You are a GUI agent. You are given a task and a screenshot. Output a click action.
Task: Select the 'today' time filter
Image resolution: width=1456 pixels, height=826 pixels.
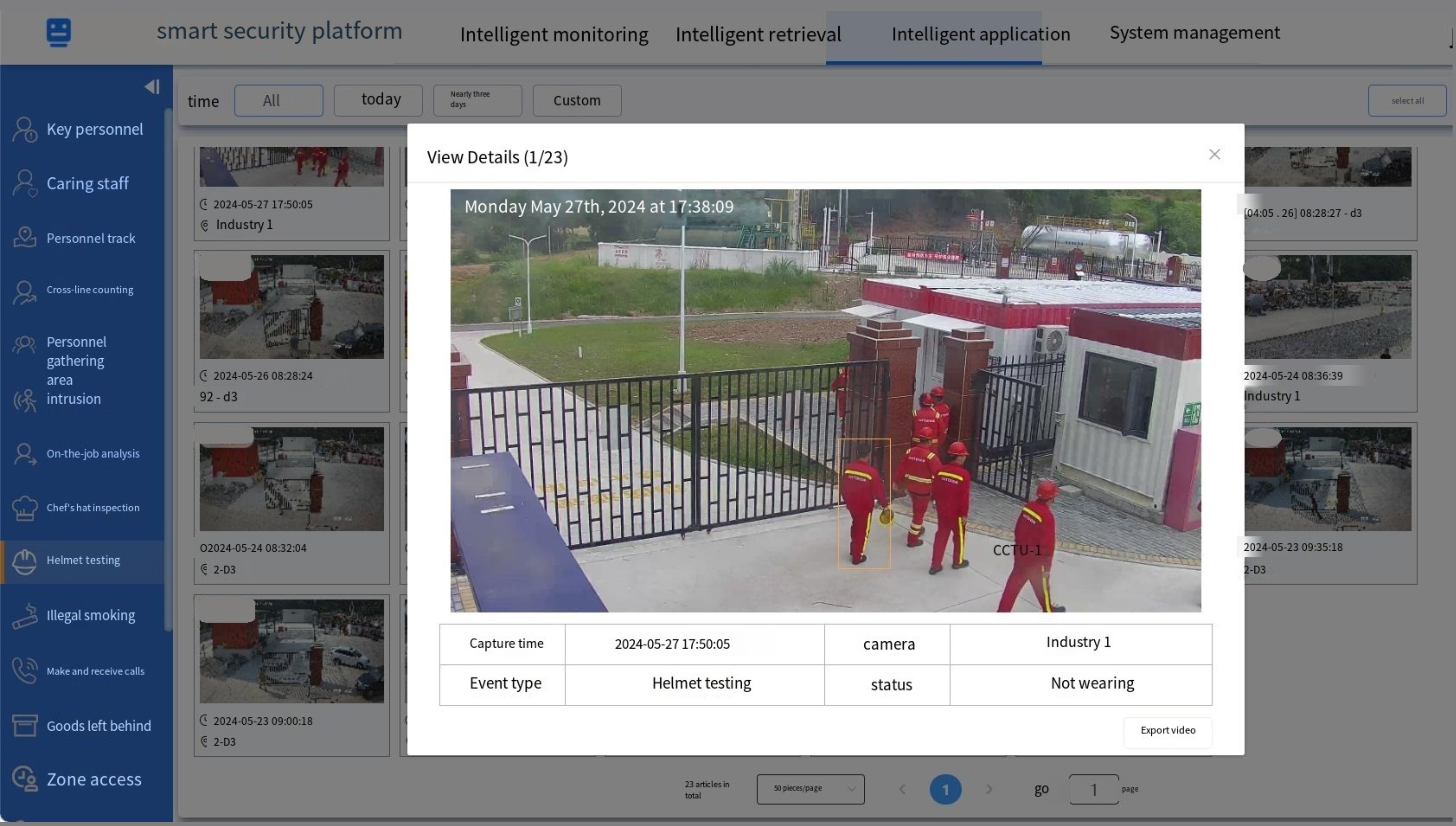[x=378, y=100]
